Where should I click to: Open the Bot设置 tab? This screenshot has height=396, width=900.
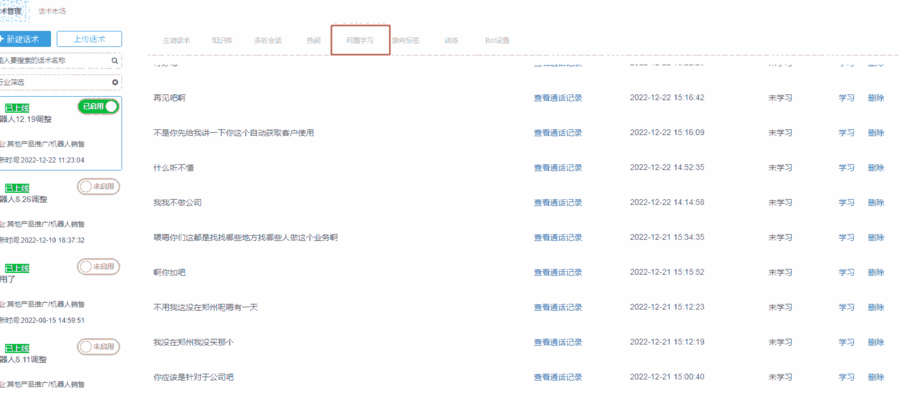pos(497,41)
